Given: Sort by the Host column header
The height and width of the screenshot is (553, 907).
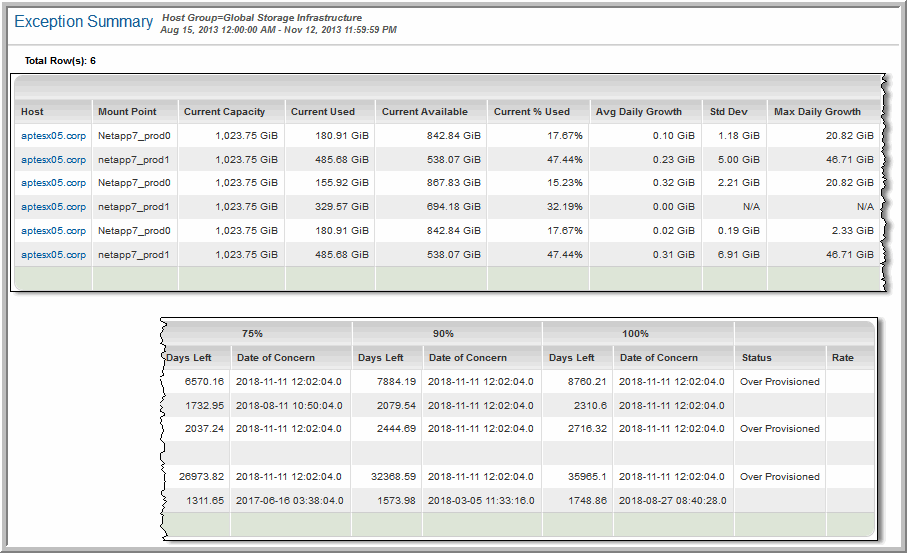Looking at the screenshot, I should click(x=32, y=111).
